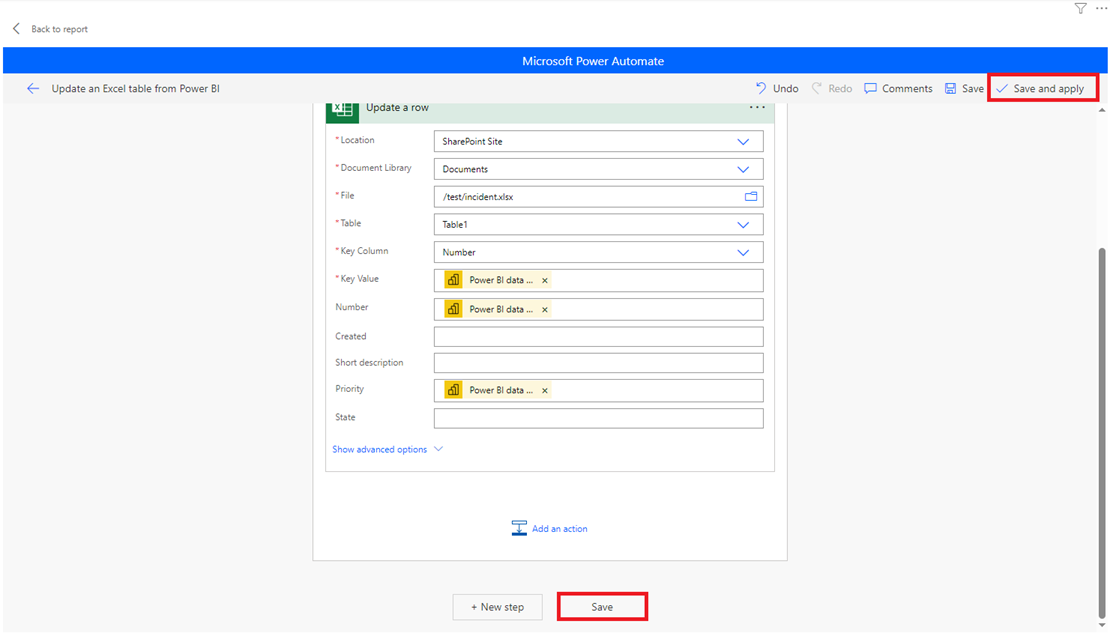Go back using the flow title arrow
Image resolution: width=1110 pixels, height=636 pixels.
tap(33, 89)
